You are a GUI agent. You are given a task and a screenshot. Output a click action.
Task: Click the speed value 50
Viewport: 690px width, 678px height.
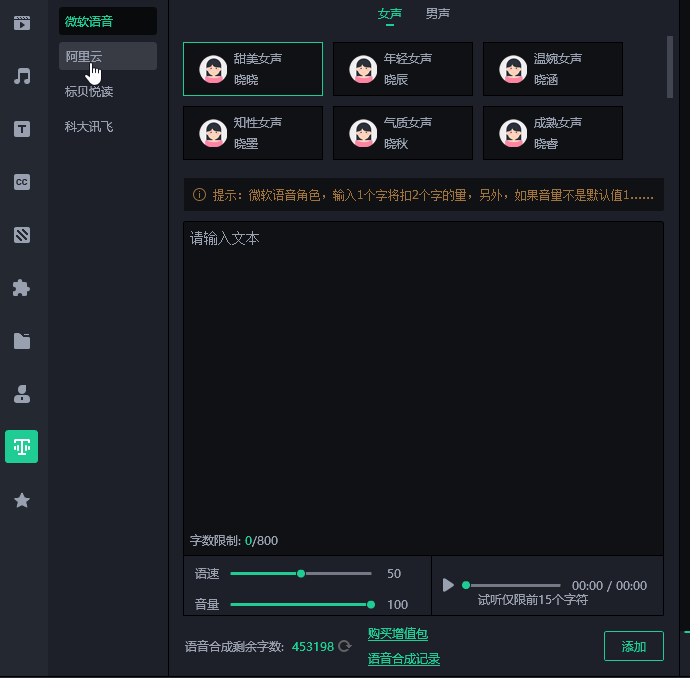point(394,573)
